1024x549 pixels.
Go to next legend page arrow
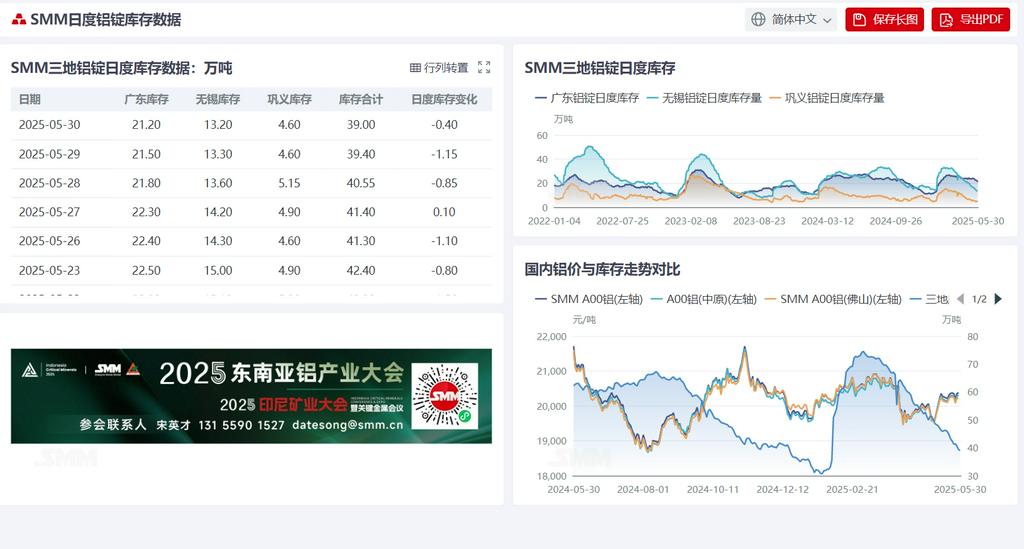998,299
